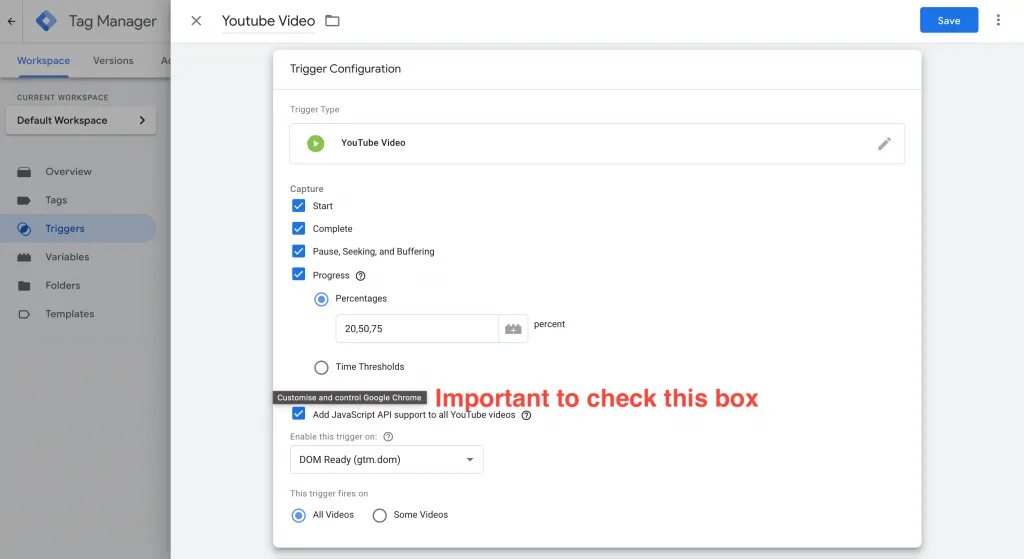Image resolution: width=1024 pixels, height=559 pixels.
Task: Select the All Videos radio button
Action: (298, 515)
